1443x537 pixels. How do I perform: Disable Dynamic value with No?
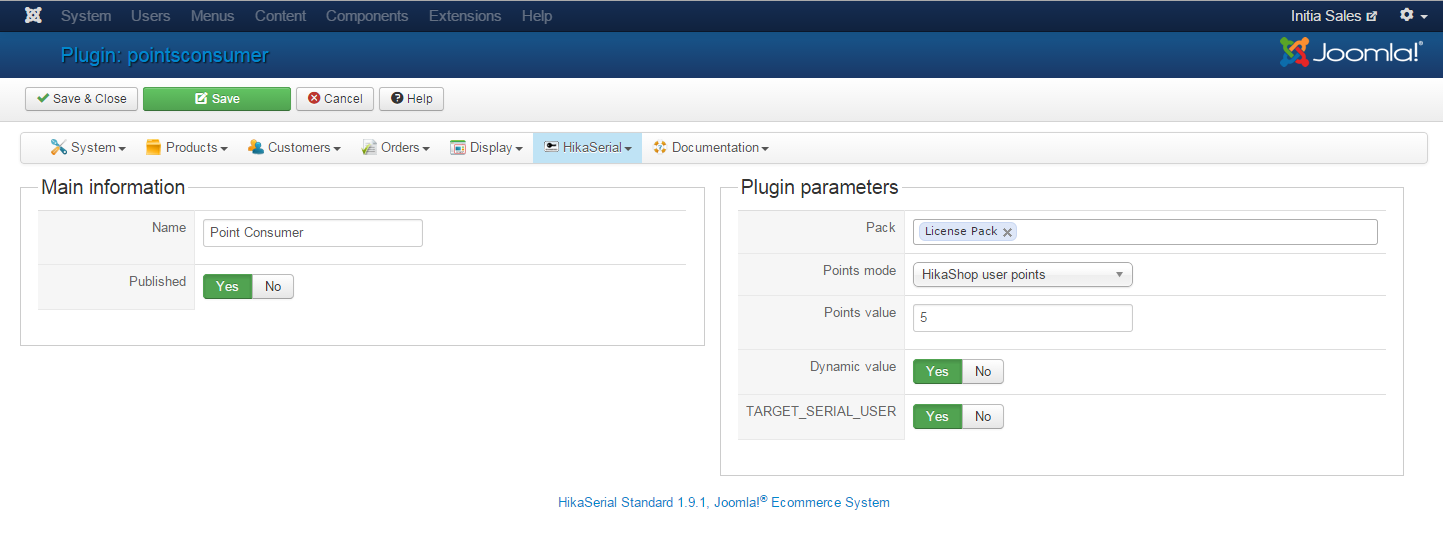(983, 372)
